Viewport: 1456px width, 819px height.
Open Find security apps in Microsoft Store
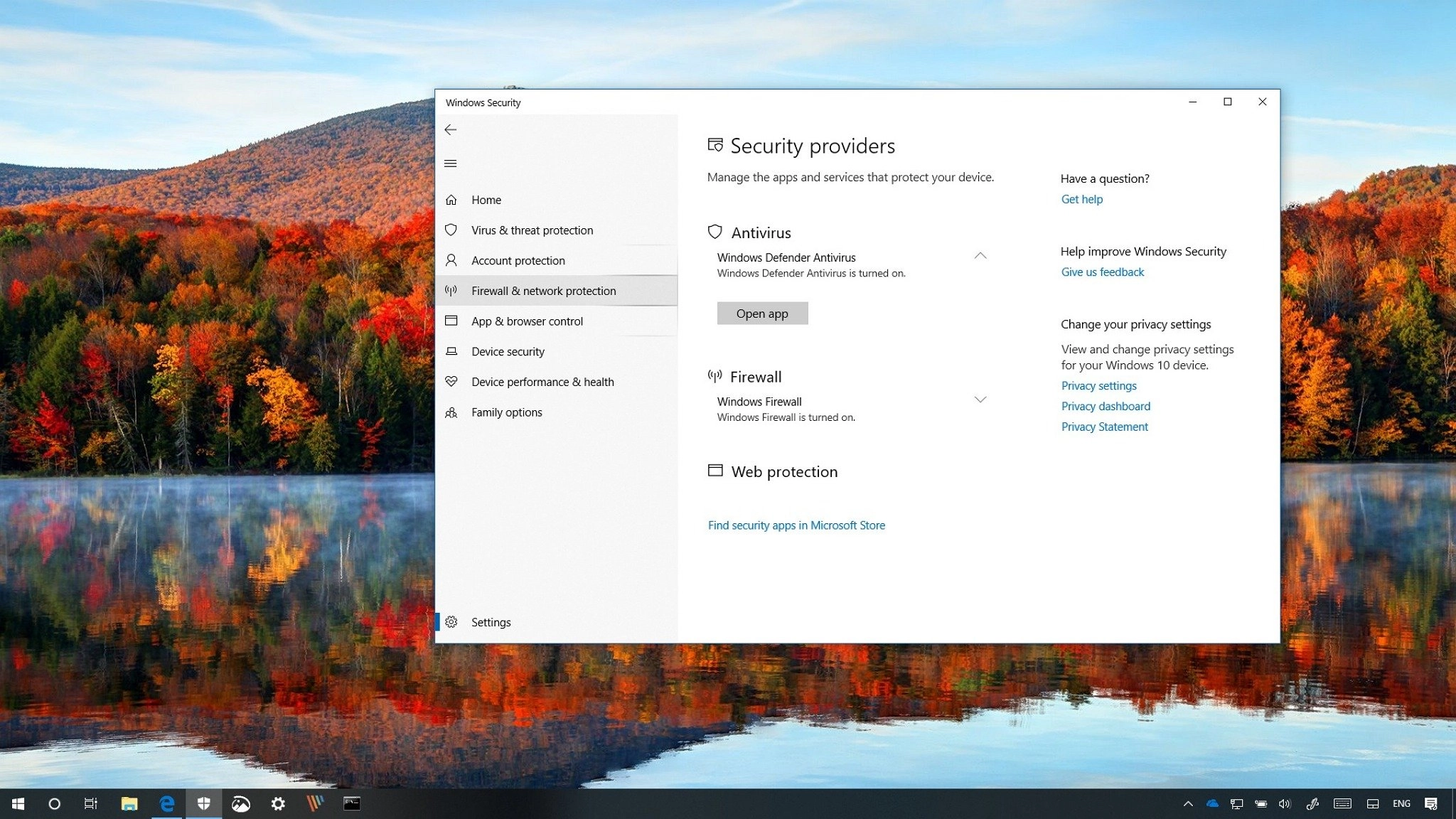796,525
